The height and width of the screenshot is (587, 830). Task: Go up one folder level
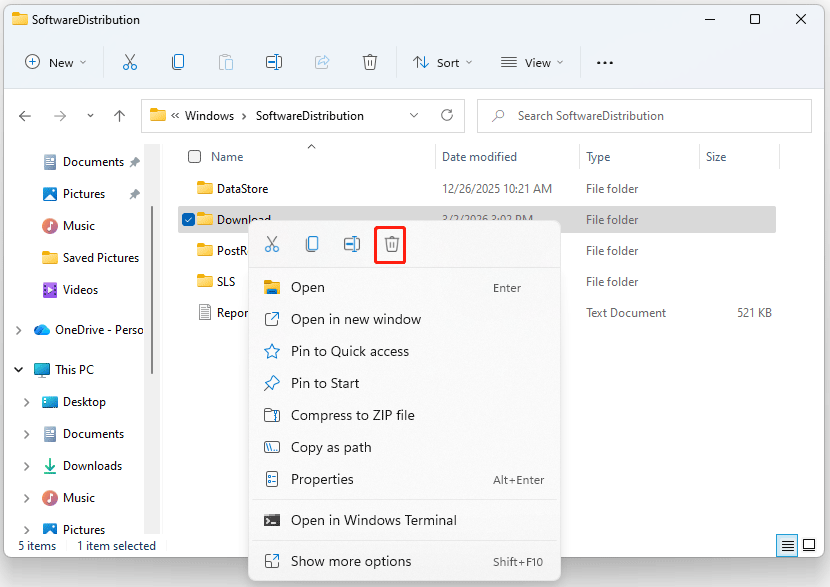tap(119, 116)
